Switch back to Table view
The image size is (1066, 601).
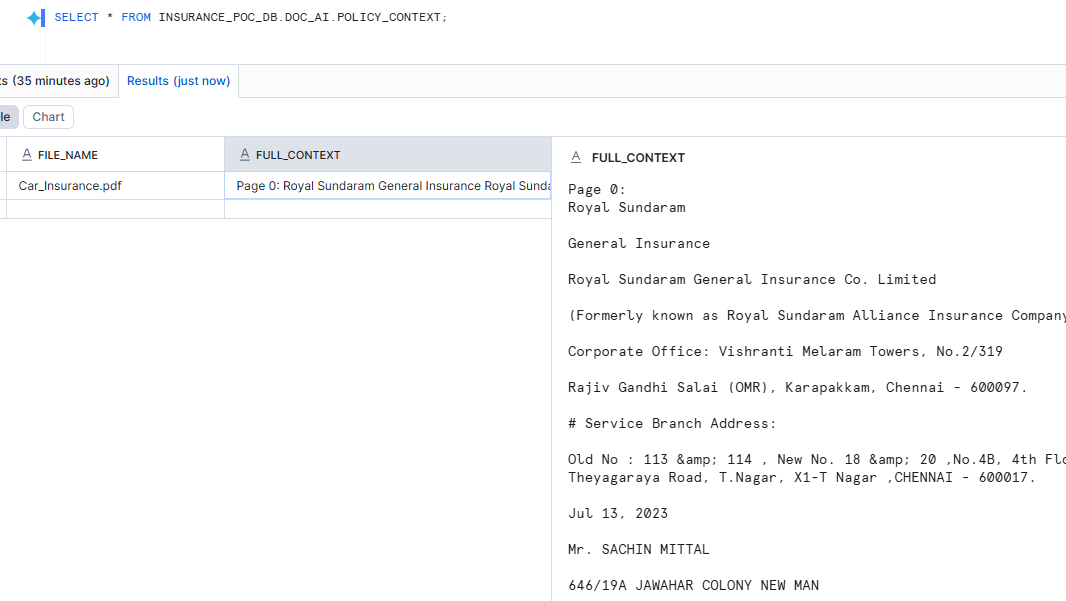point(6,116)
